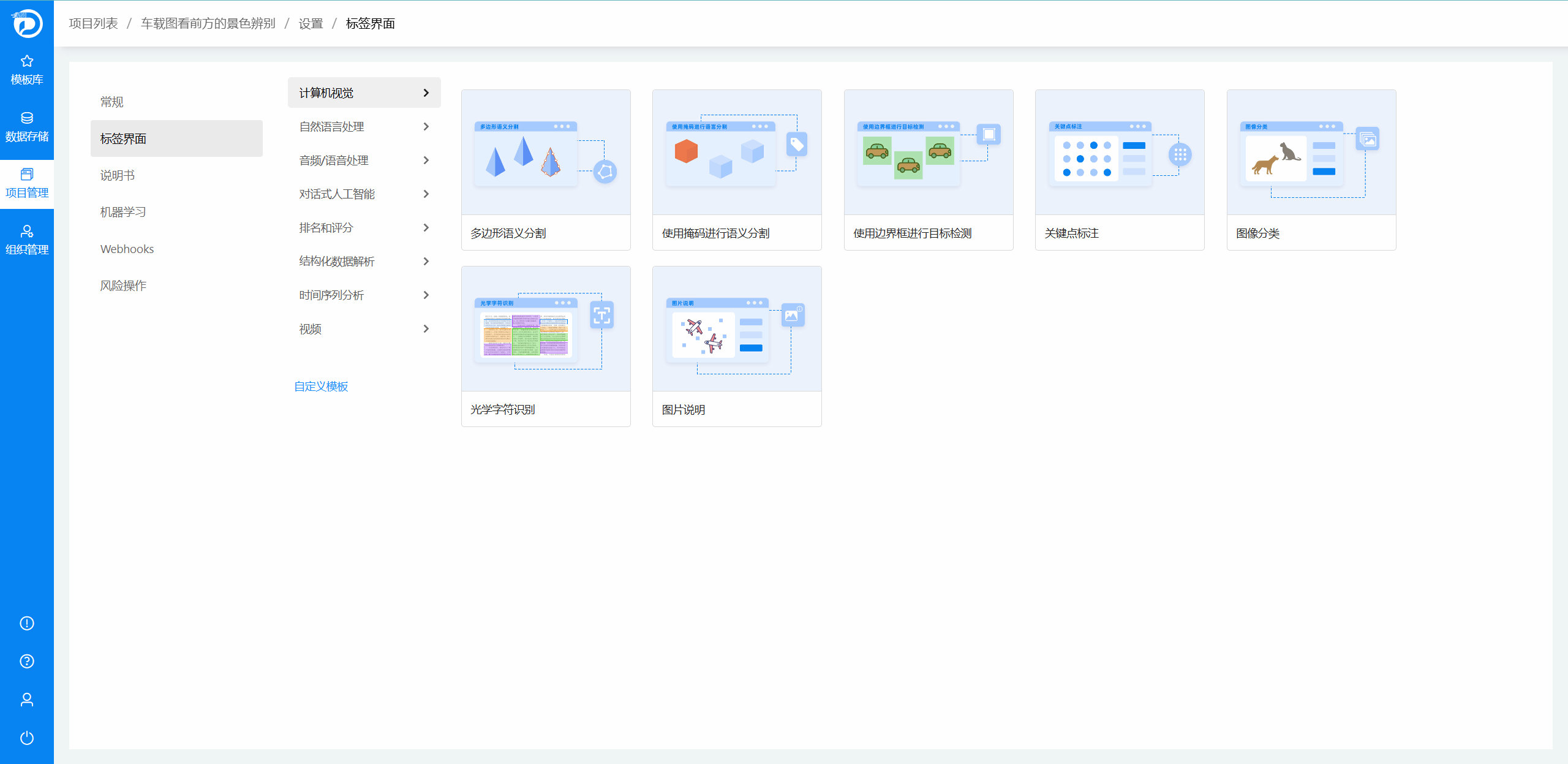Viewport: 1568px width, 764px height.
Task: Open 组织管理 user icon in sidebar
Action: (27, 232)
